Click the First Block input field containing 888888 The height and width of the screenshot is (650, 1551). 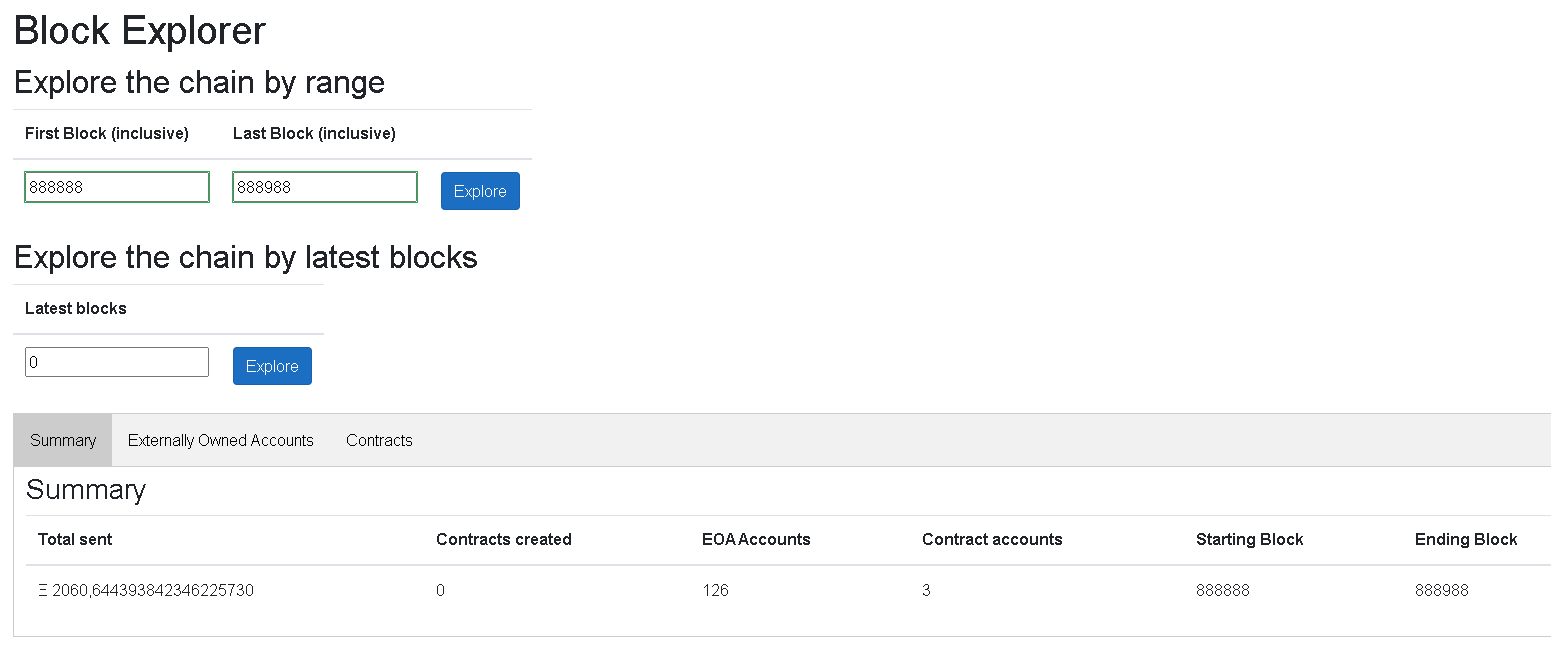[x=117, y=187]
